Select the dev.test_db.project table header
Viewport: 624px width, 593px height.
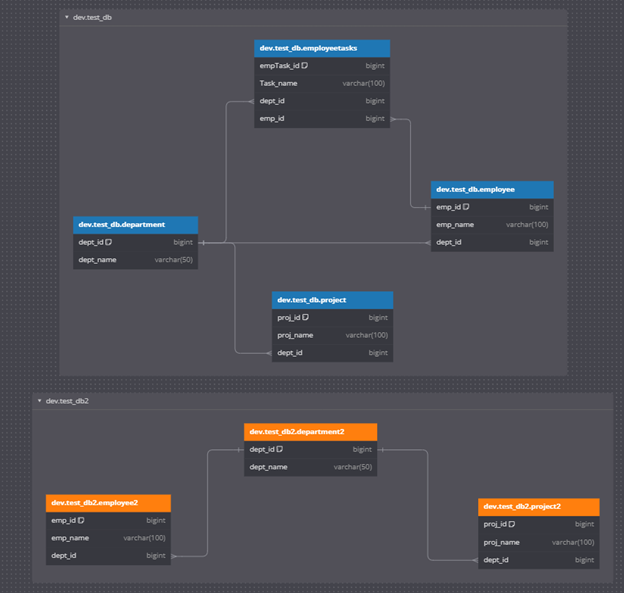pos(332,300)
